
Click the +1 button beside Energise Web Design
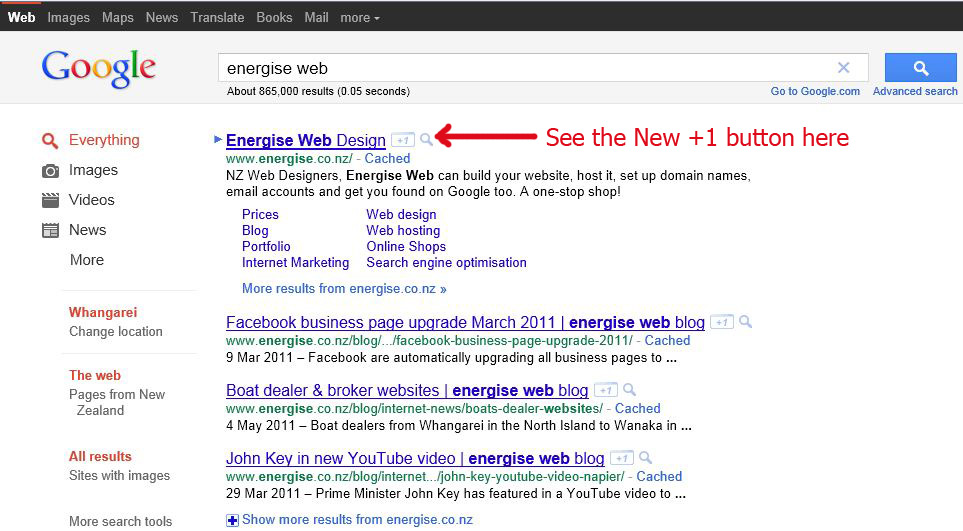(402, 140)
